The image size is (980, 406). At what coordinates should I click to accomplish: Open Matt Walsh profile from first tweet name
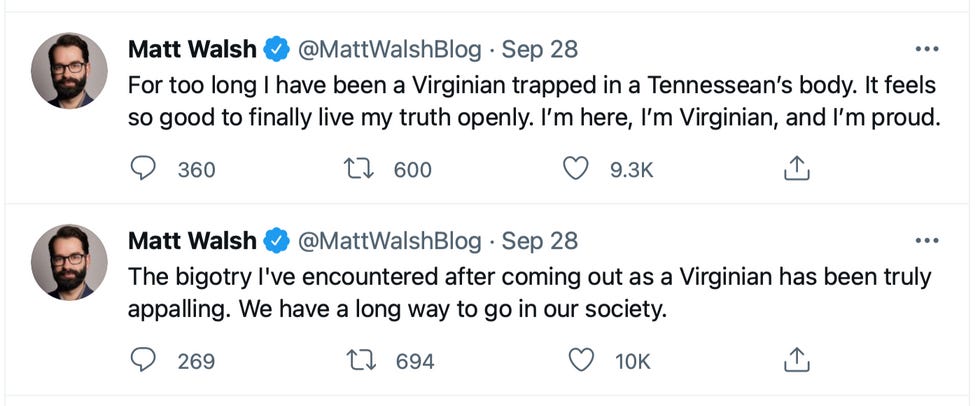(192, 49)
